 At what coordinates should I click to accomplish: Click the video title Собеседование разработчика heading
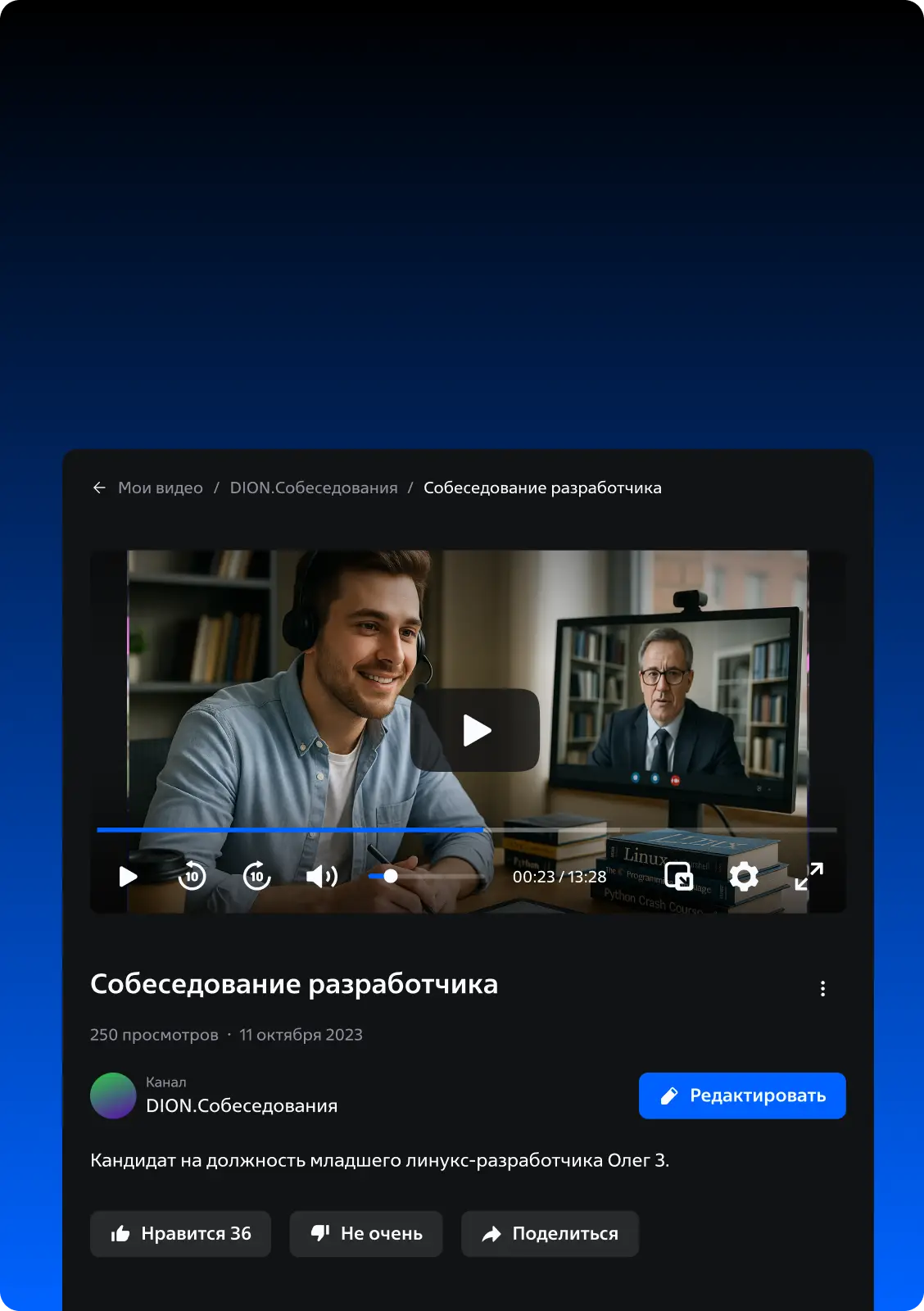294,984
